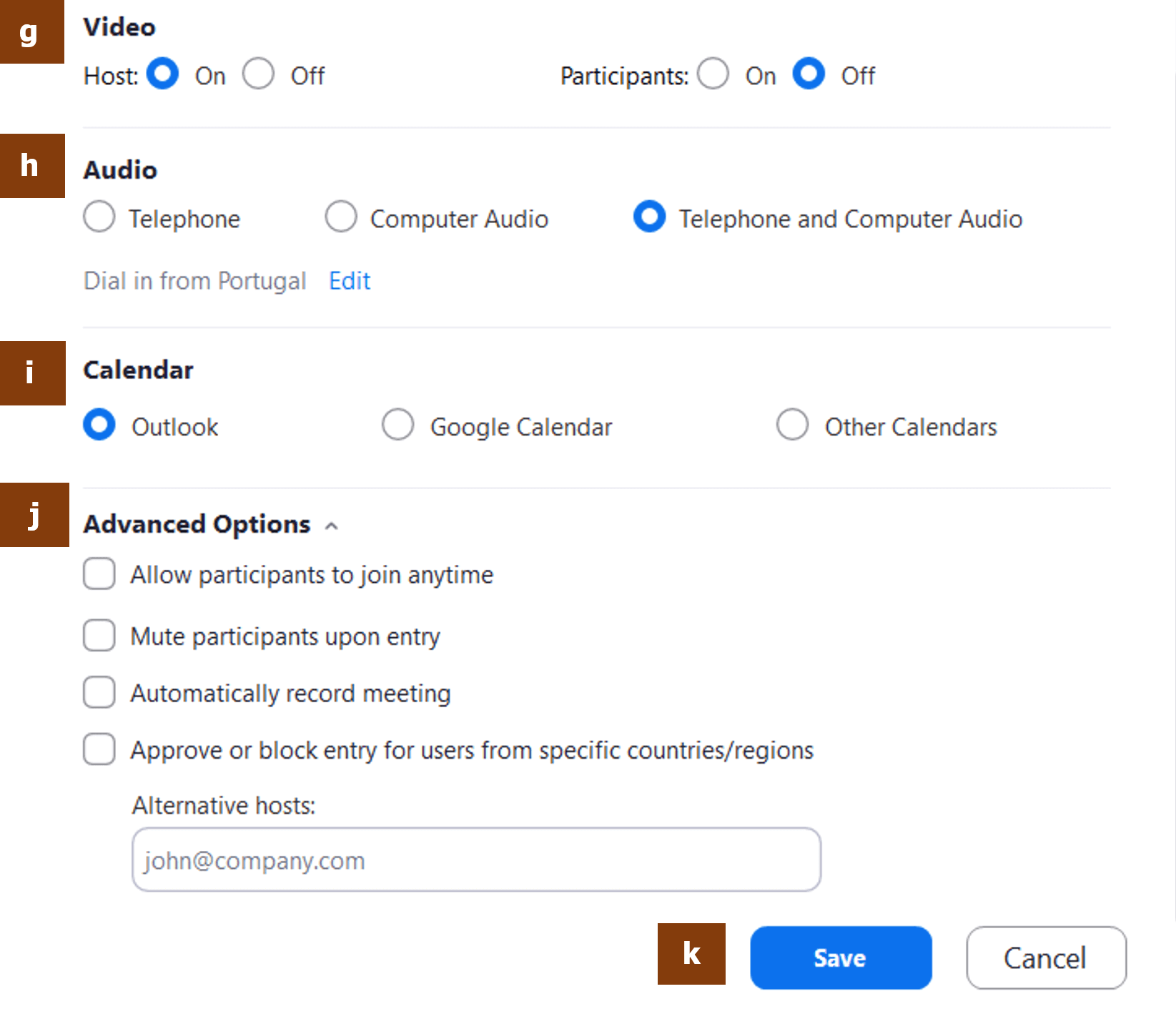
Task: Select Google Calendar option
Action: pyautogui.click(x=398, y=425)
